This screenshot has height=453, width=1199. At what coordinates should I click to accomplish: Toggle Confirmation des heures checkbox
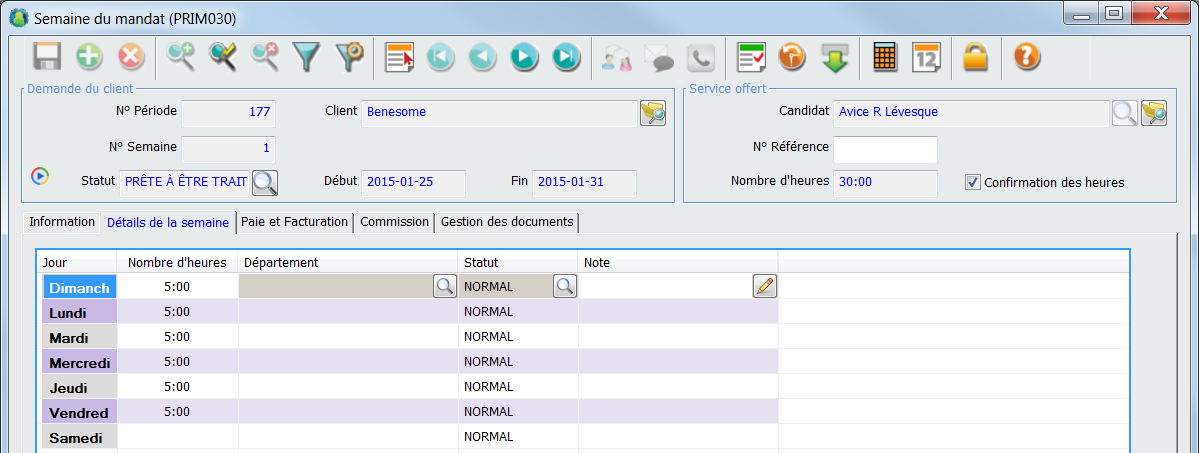[972, 182]
